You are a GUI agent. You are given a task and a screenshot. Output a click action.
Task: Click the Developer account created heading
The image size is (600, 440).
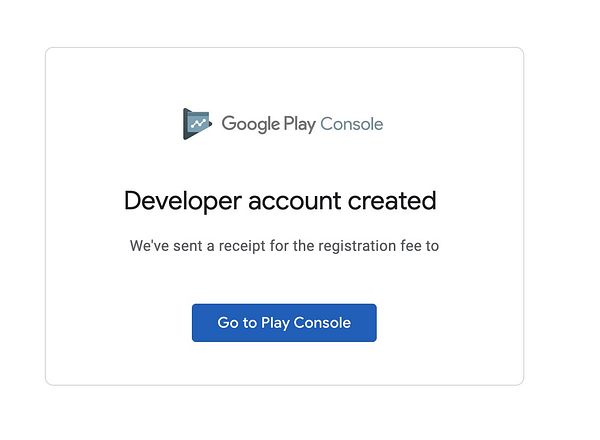point(280,201)
